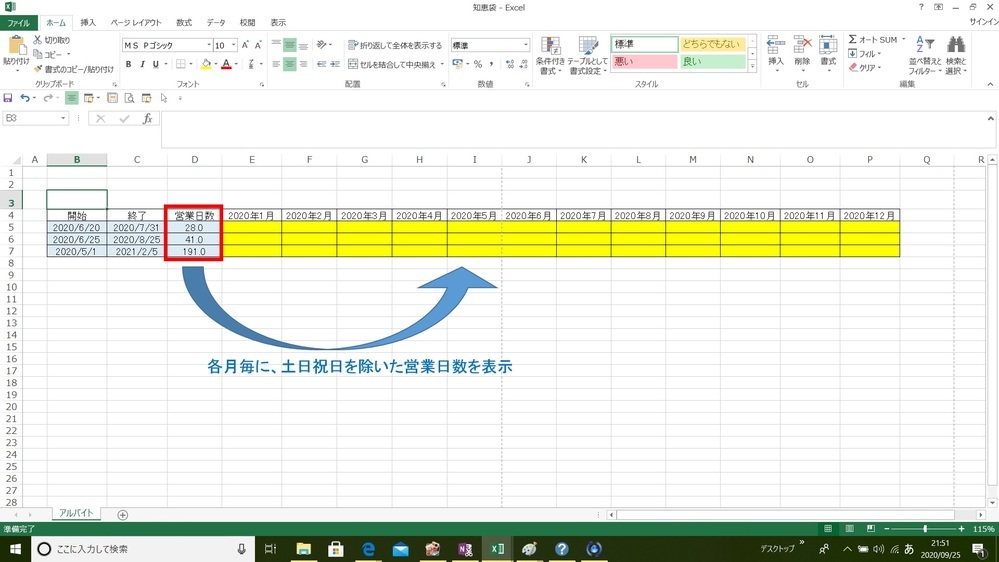
Task: Click the Increase Font Size icon
Action: coord(245,45)
